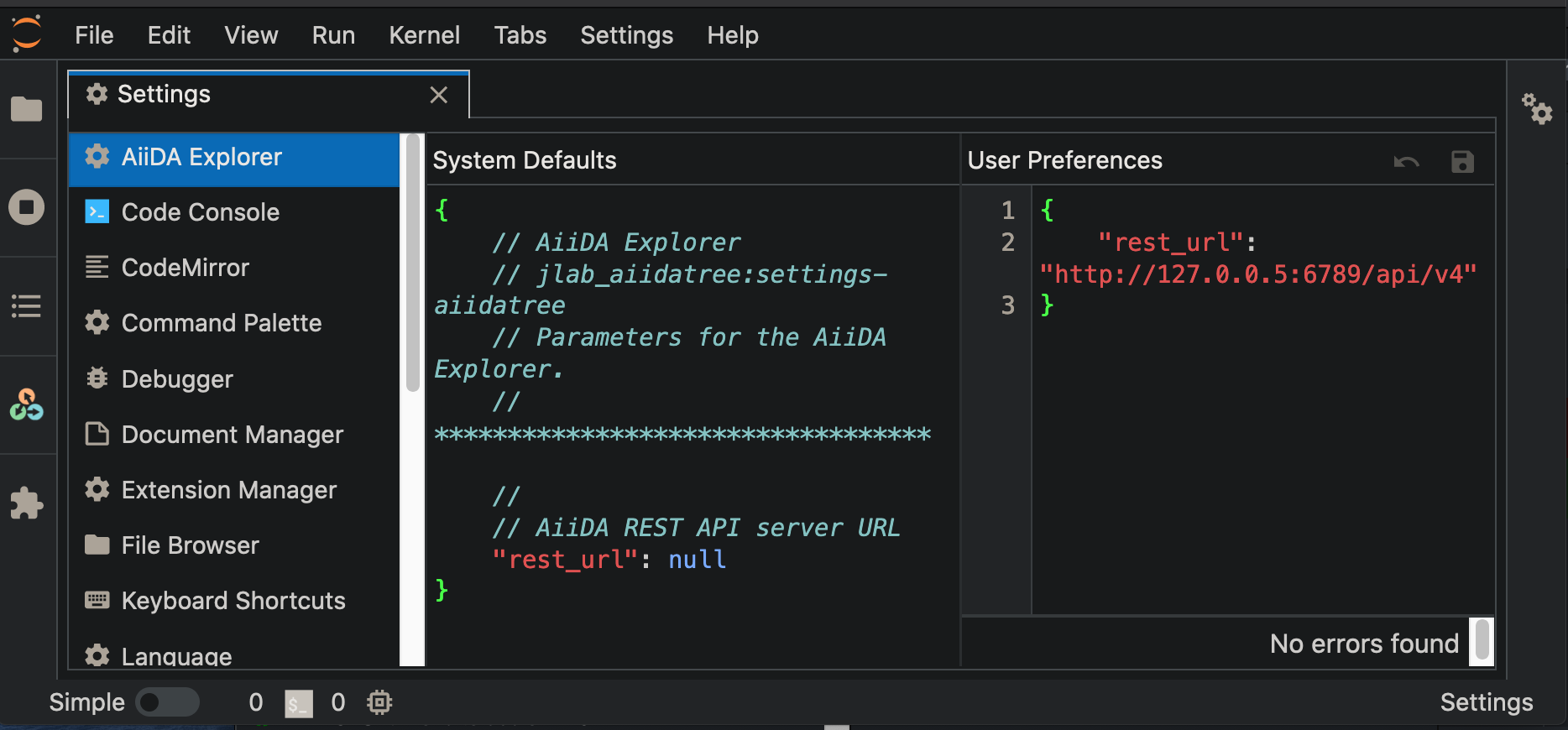Click the terminal count icon in status bar
The width and height of the screenshot is (1568, 730).
[299, 703]
